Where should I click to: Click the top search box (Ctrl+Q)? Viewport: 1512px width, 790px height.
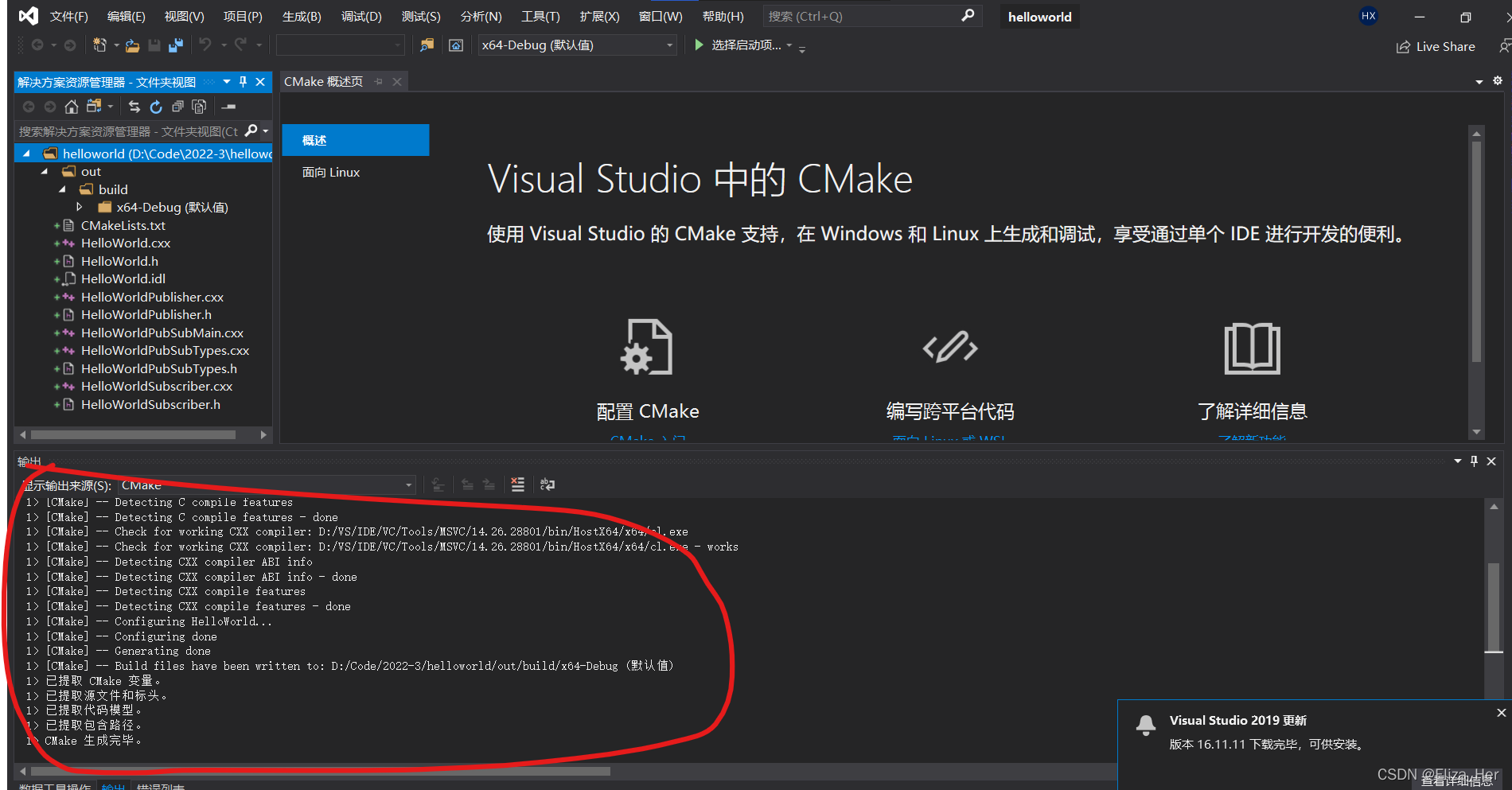point(863,17)
